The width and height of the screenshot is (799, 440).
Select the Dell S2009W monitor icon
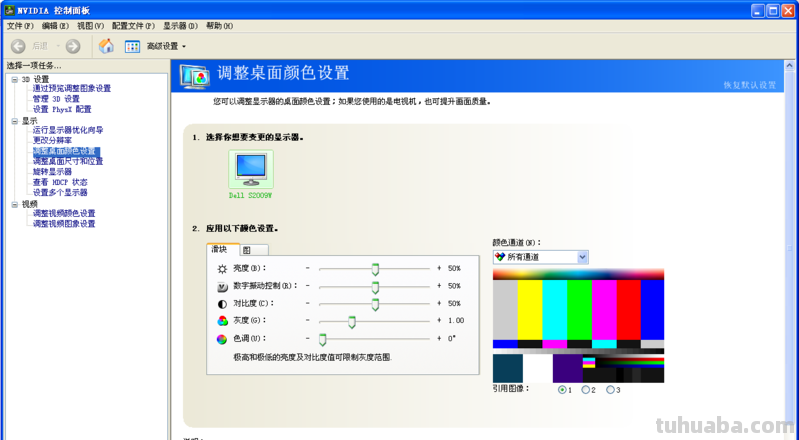click(x=251, y=169)
